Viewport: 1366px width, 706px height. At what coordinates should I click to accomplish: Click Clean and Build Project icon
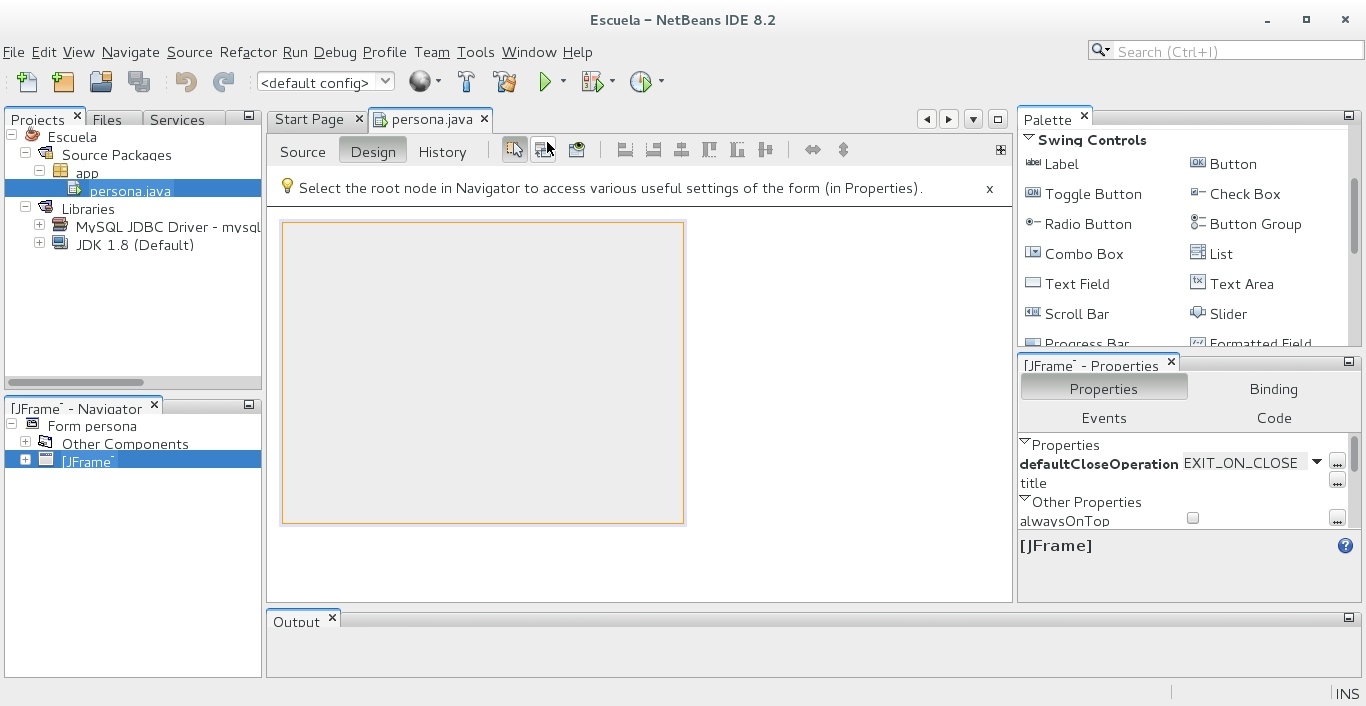tap(505, 82)
